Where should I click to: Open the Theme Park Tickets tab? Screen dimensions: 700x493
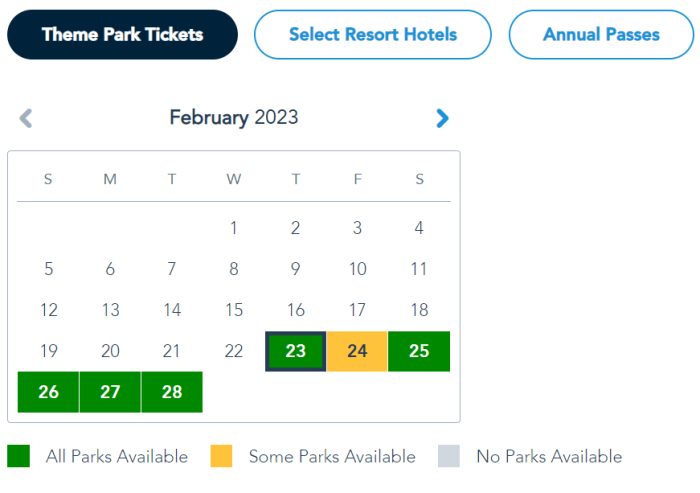[x=122, y=35]
